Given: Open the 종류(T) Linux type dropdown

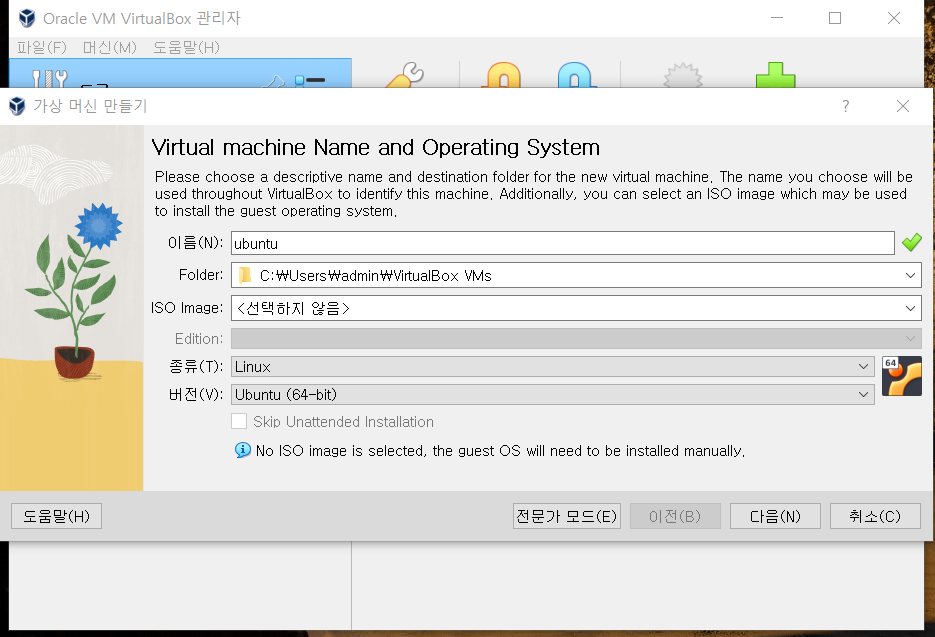Looking at the screenshot, I should coord(552,366).
